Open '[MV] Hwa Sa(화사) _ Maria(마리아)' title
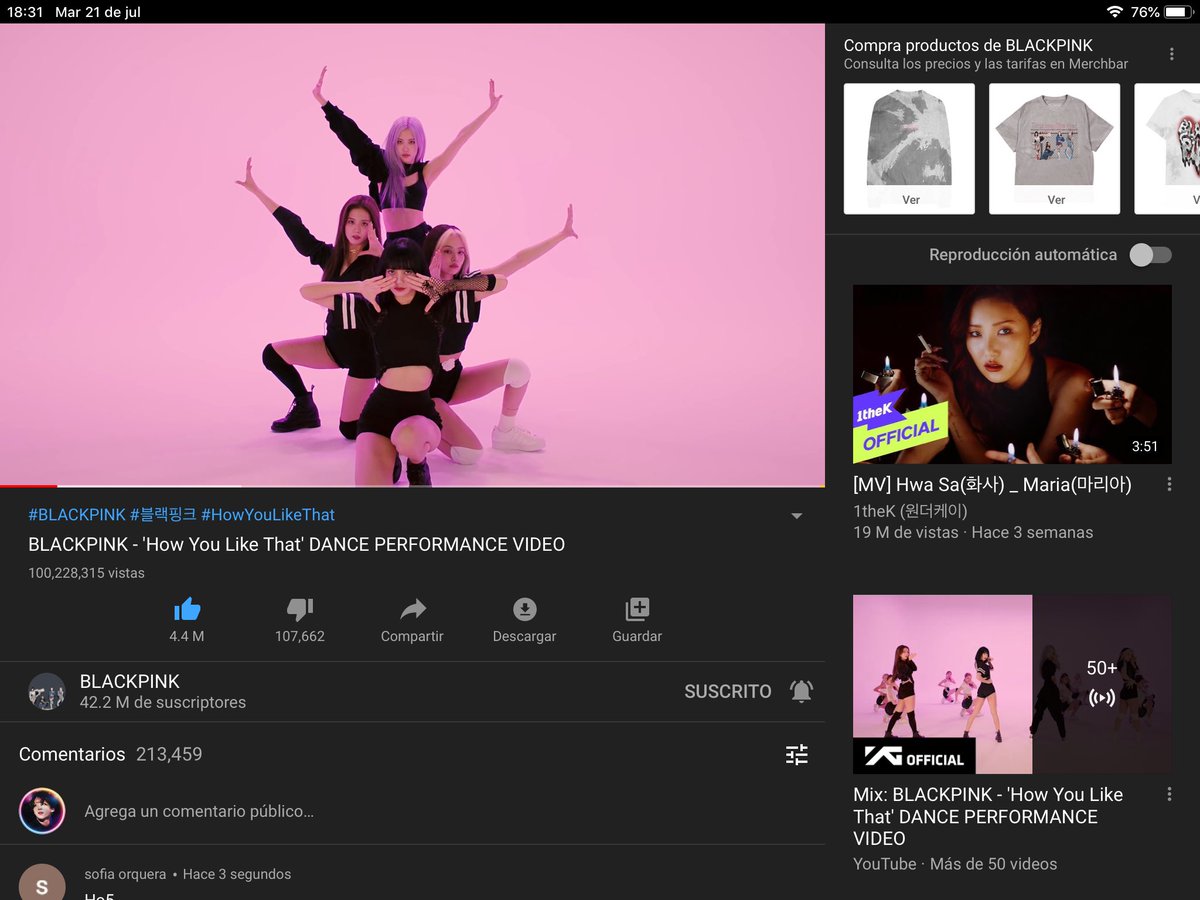This screenshot has height=900, width=1200. coord(992,485)
